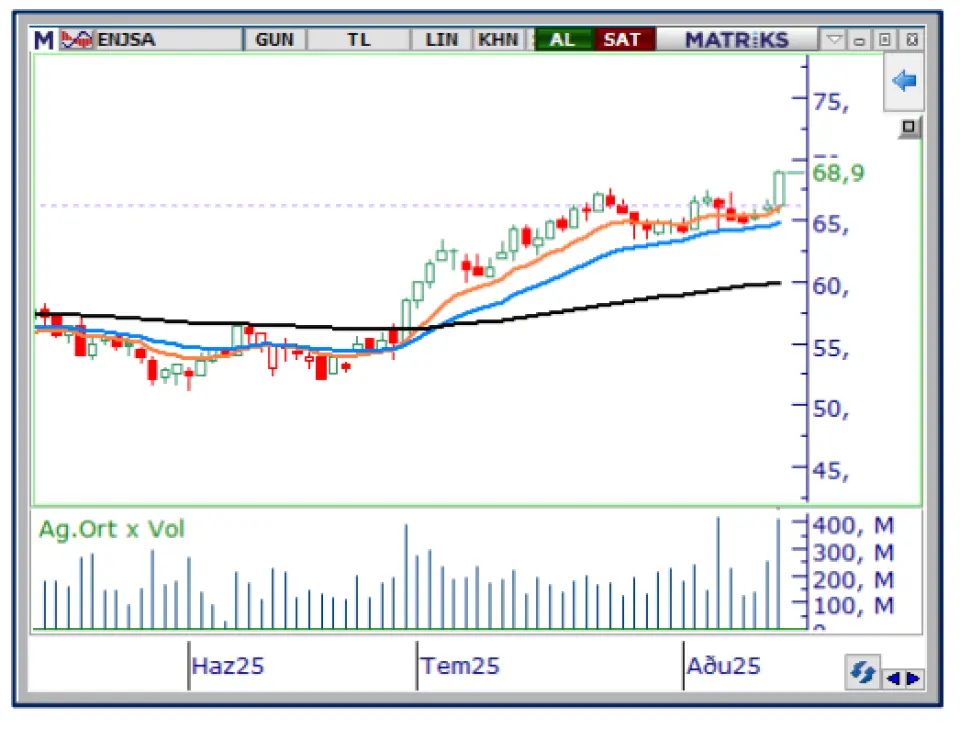Image resolution: width=960 pixels, height=729 pixels.
Task: Click the 100, M volume axis label
Action: click(x=853, y=606)
